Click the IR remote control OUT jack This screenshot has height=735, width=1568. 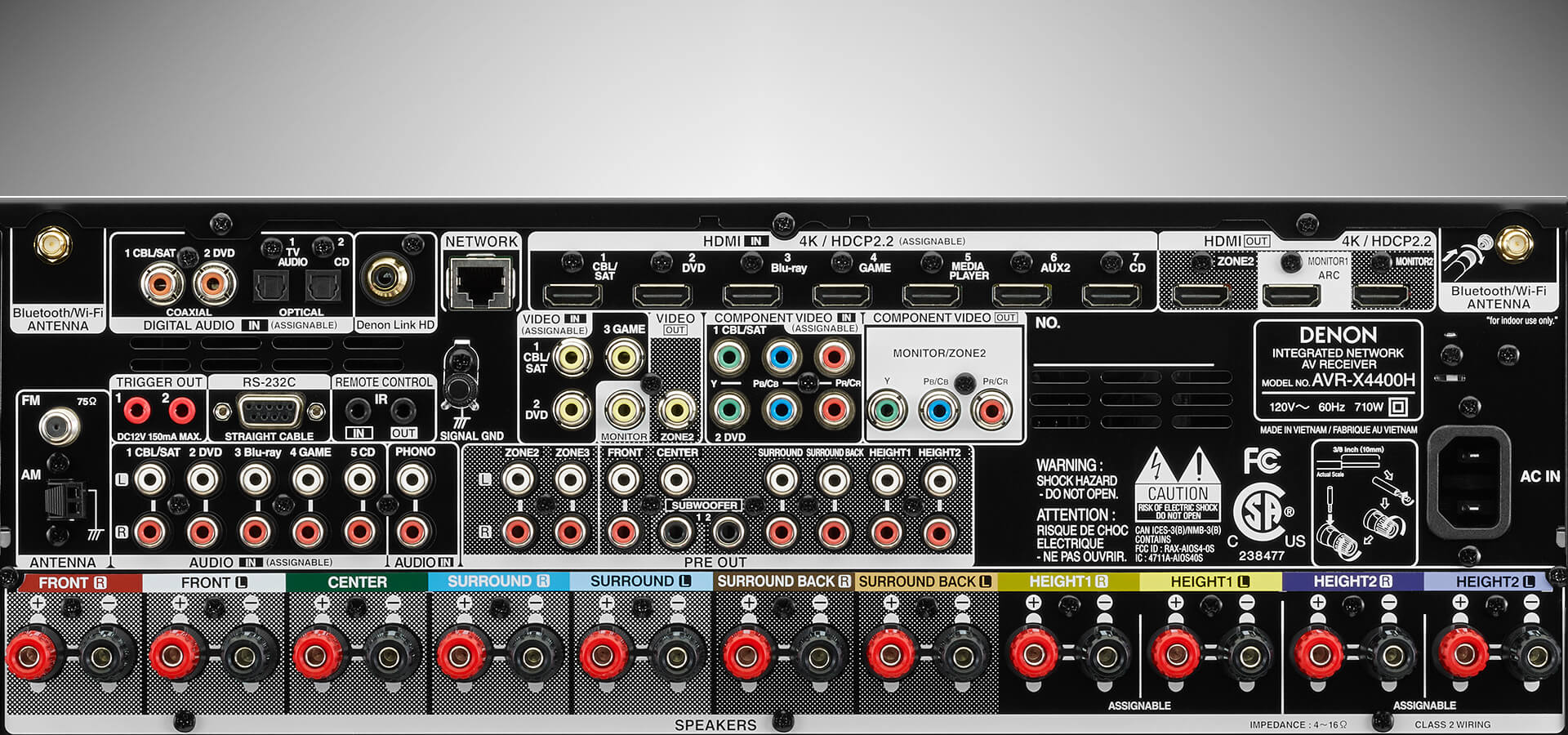(x=403, y=410)
